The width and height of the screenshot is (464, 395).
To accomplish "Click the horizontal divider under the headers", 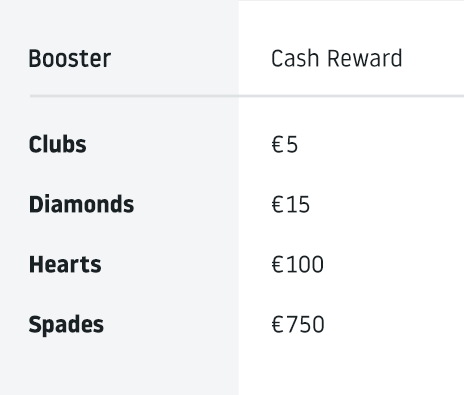I will click(247, 96).
